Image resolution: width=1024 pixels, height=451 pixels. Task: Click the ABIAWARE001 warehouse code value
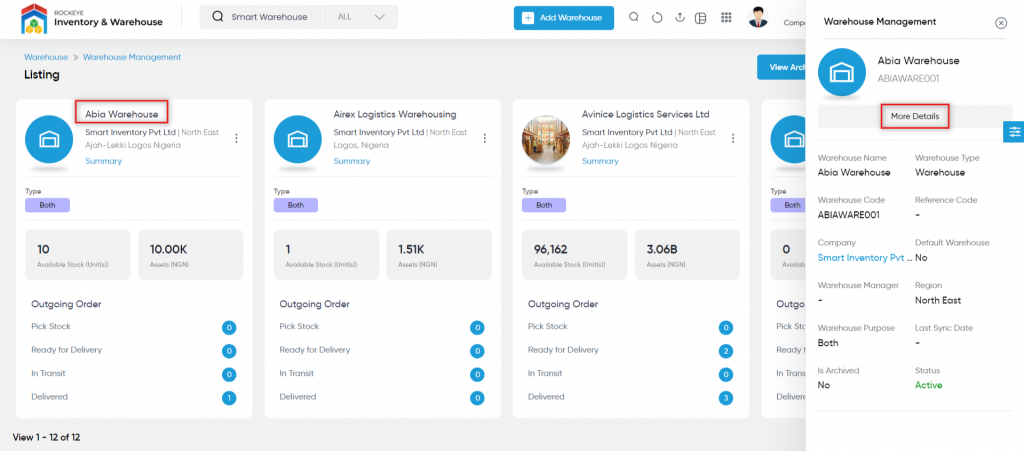(x=851, y=215)
